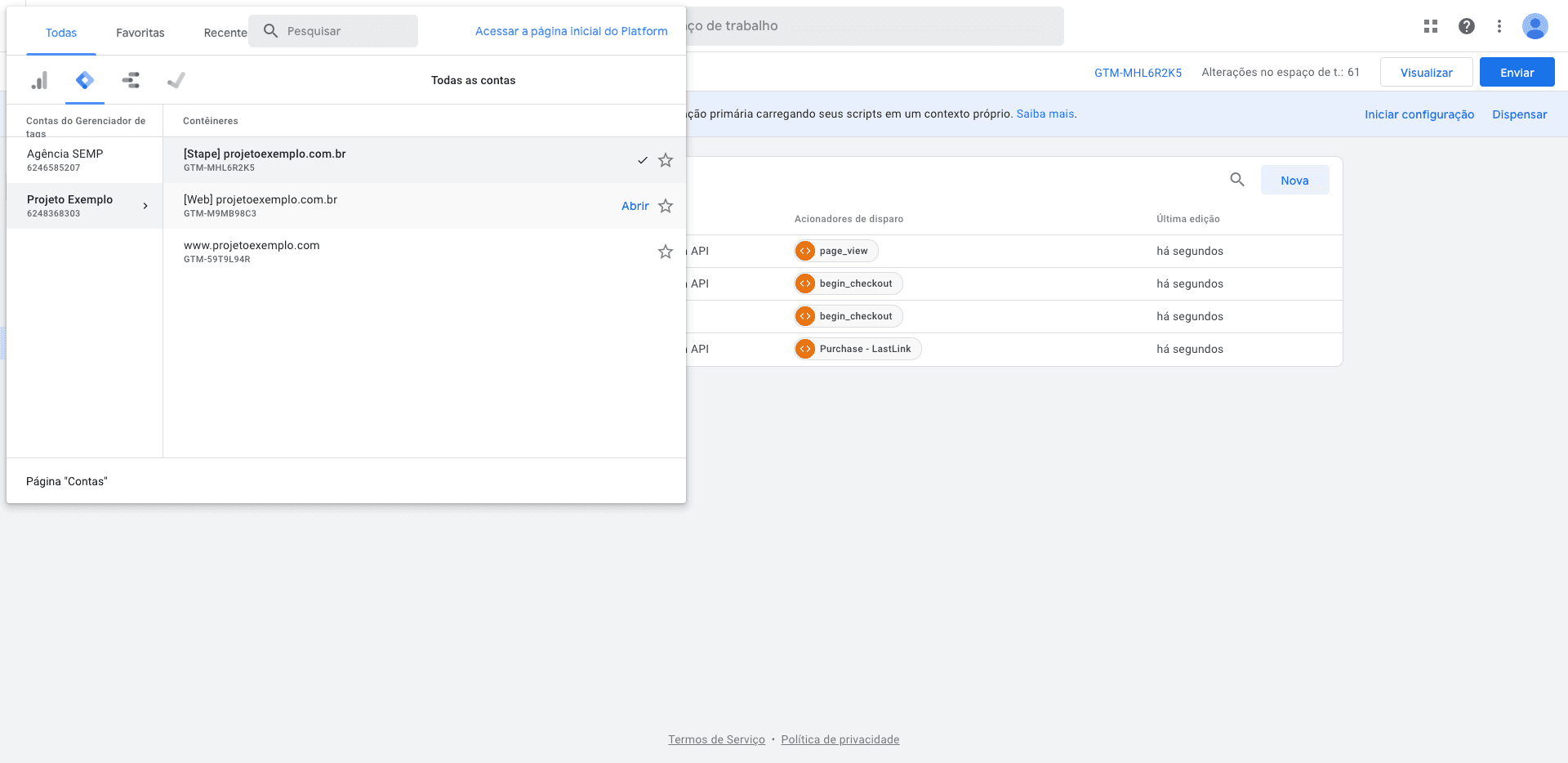This screenshot has height=763, width=1568.
Task: Click the Visualizar preview button
Action: coord(1427,72)
